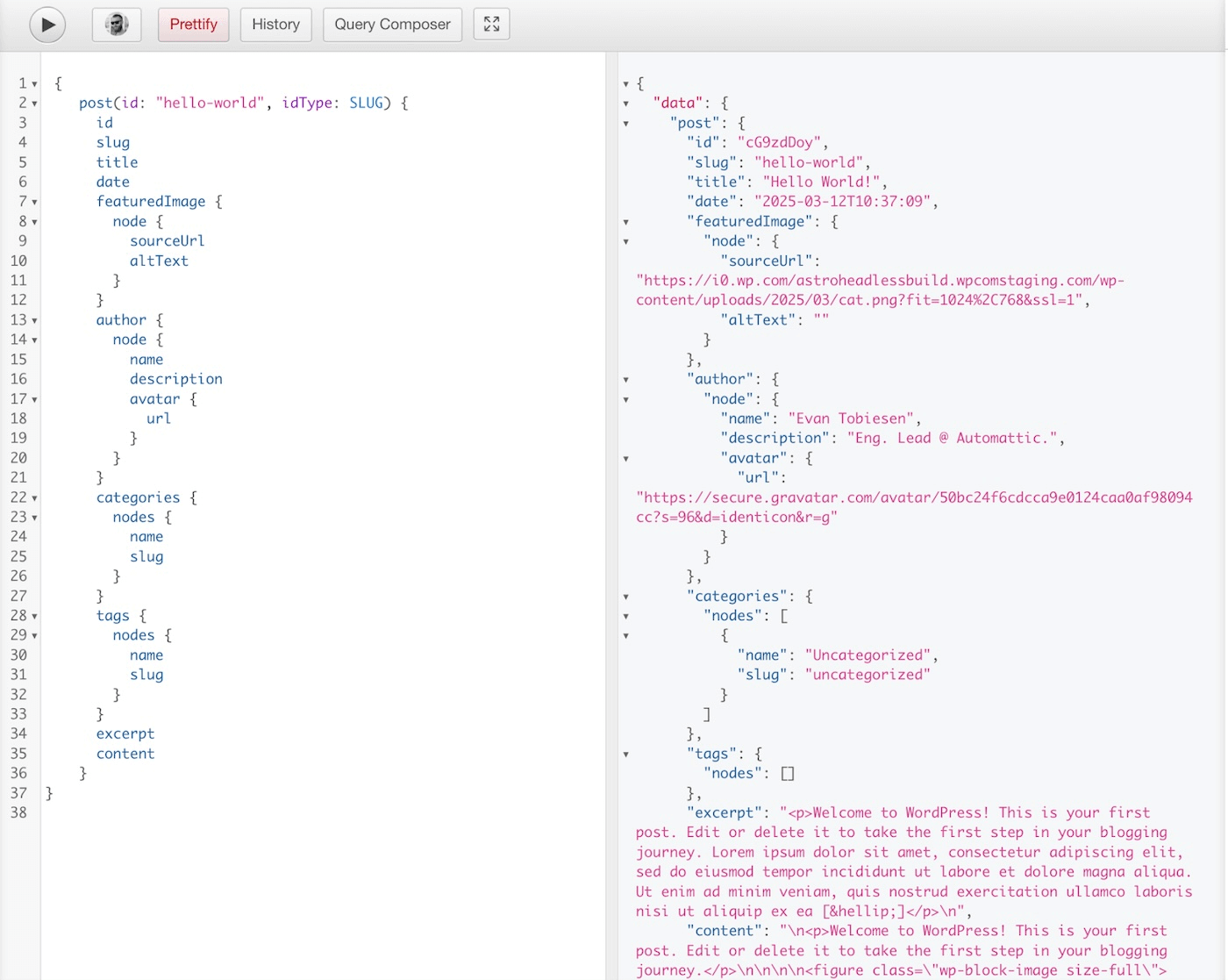The width and height of the screenshot is (1228, 980).
Task: Click the "cG9zdDoy" id value in the response
Action: pyautogui.click(x=779, y=142)
